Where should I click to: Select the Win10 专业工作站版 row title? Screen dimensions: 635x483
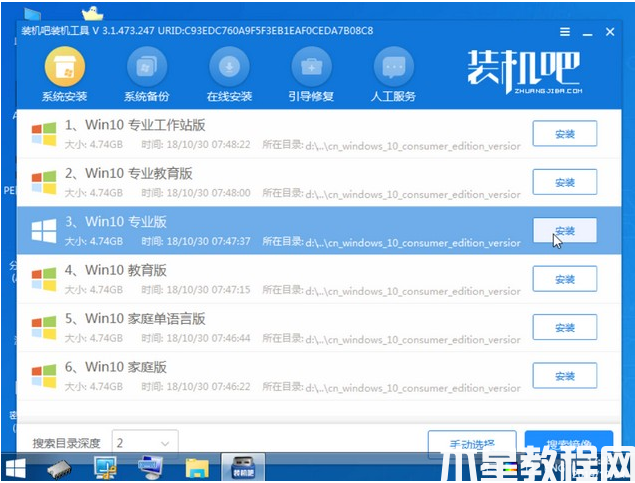[135, 125]
